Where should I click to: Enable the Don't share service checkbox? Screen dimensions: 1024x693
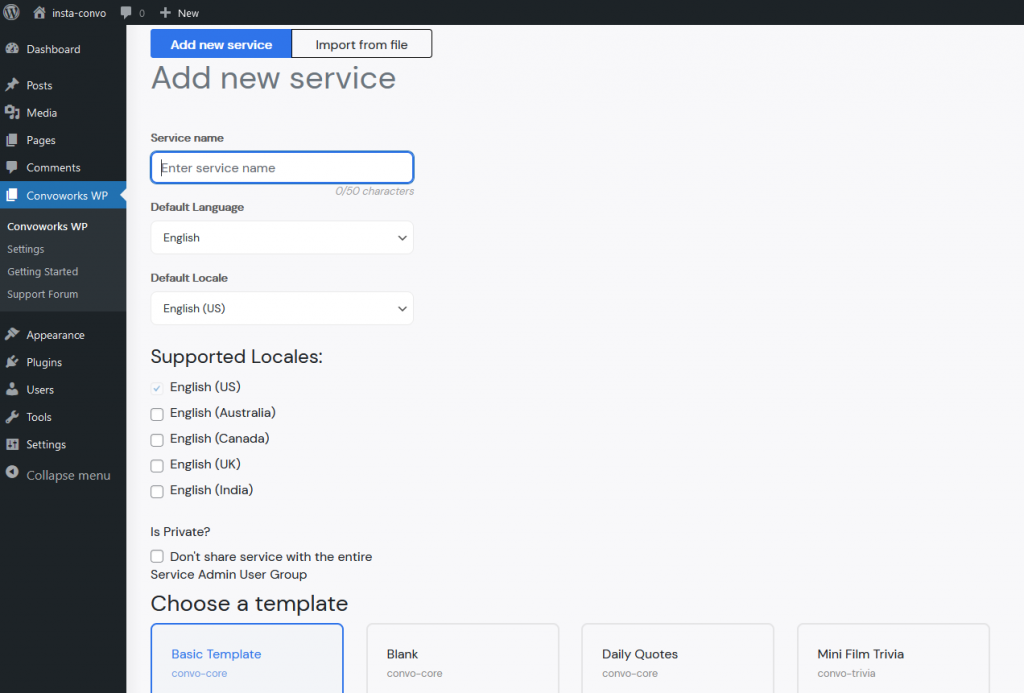(157, 556)
